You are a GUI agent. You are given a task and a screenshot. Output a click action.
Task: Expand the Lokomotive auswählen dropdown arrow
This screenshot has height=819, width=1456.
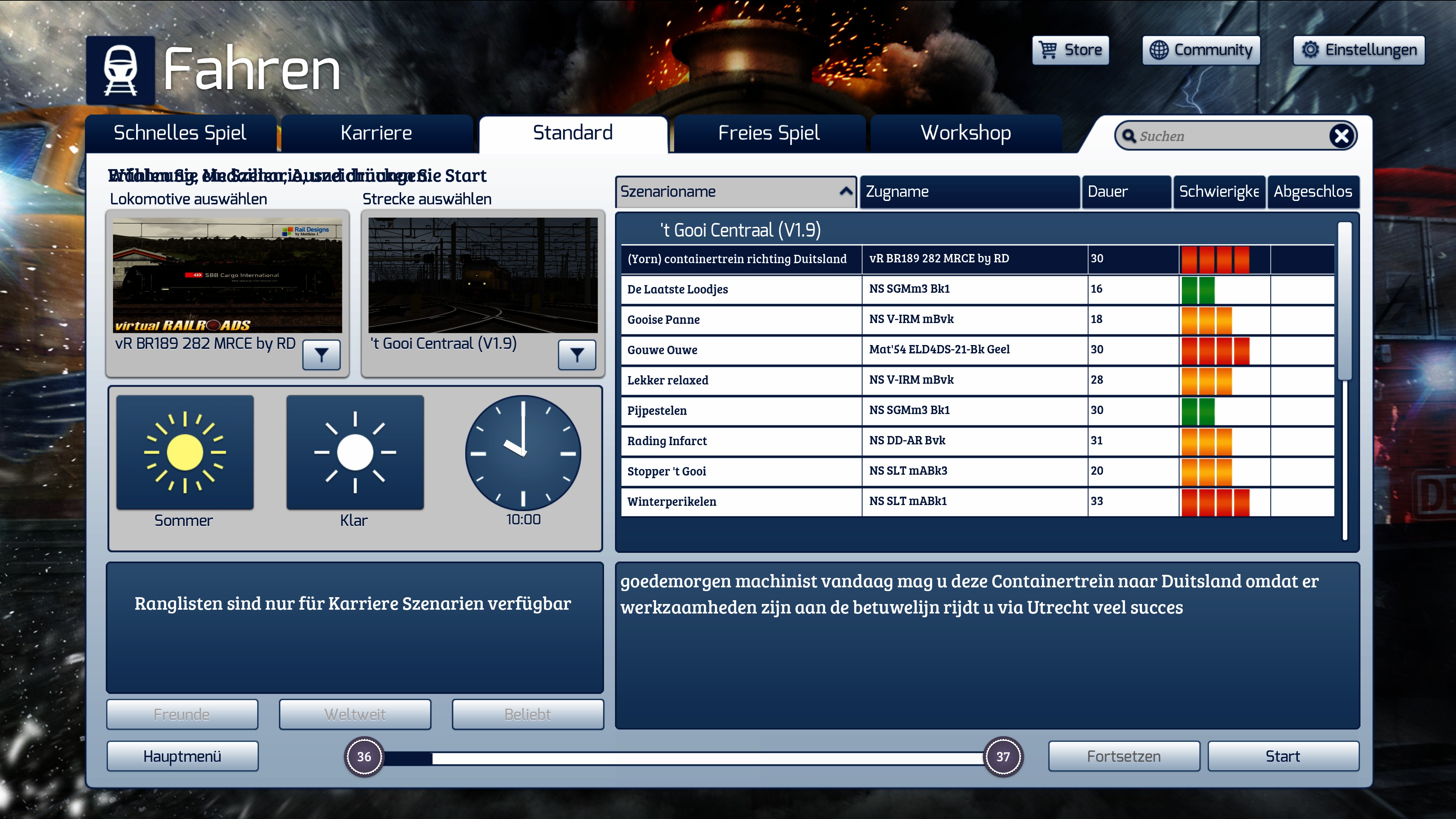[321, 355]
